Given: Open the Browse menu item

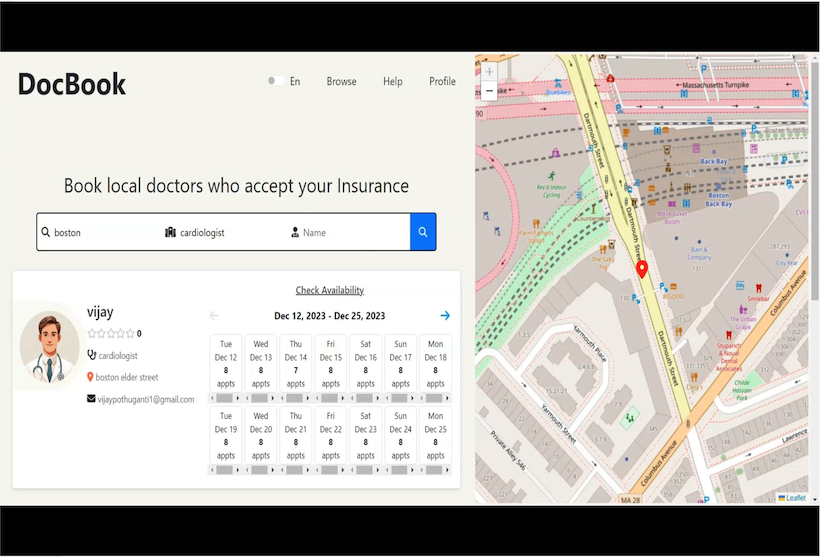Looking at the screenshot, I should [x=341, y=81].
